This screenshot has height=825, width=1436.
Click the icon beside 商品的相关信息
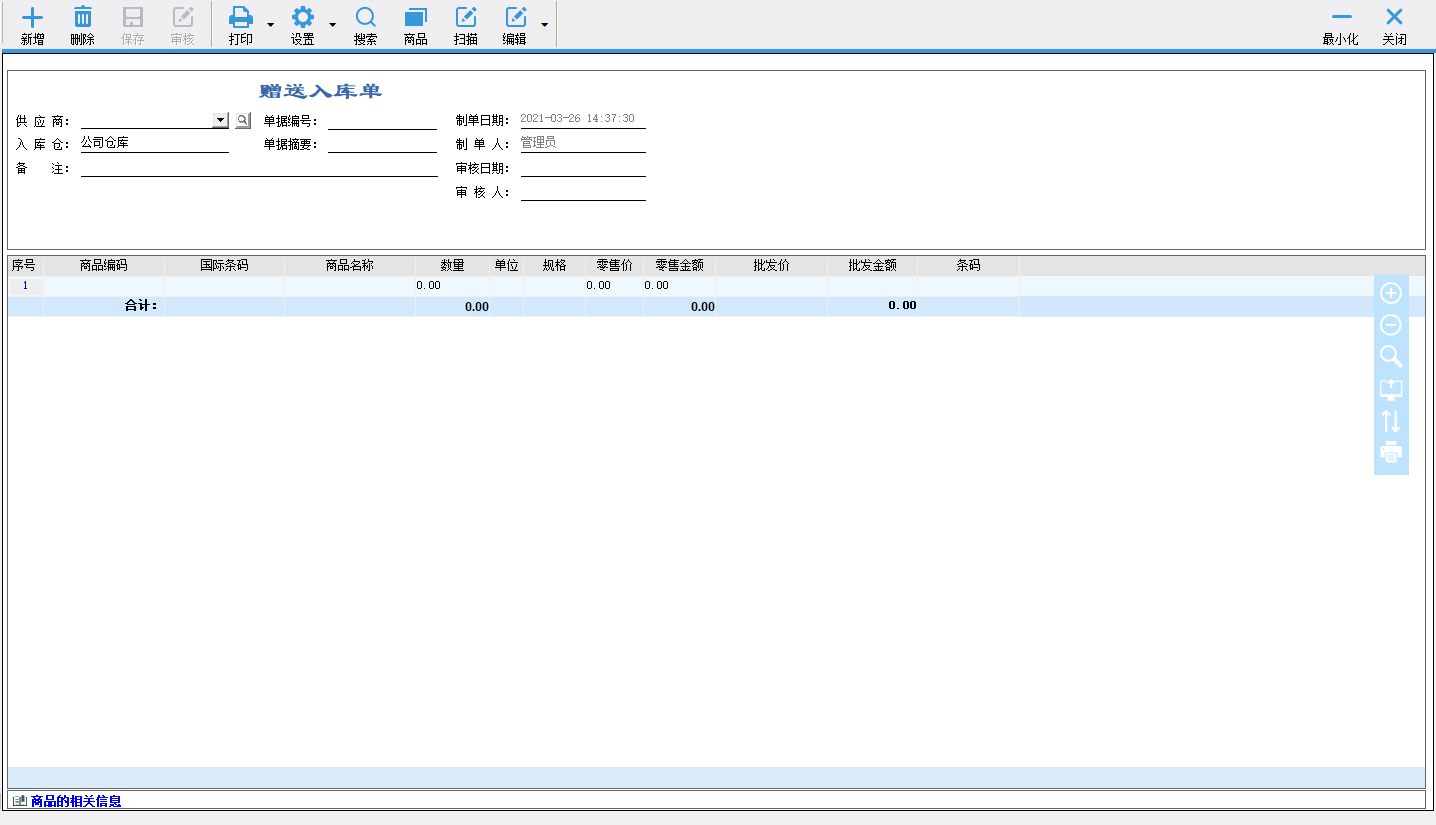(x=20, y=801)
